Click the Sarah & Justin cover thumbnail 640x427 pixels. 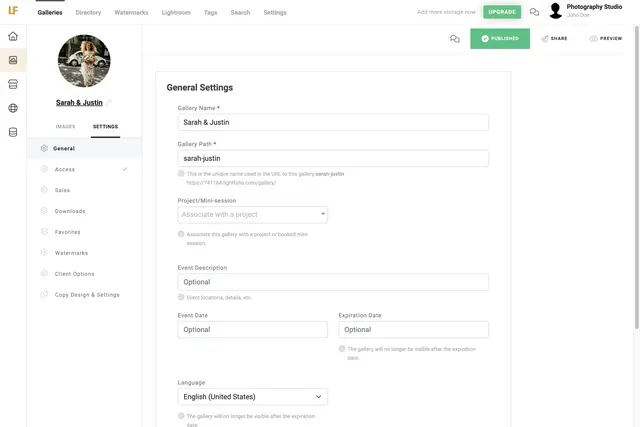84,61
